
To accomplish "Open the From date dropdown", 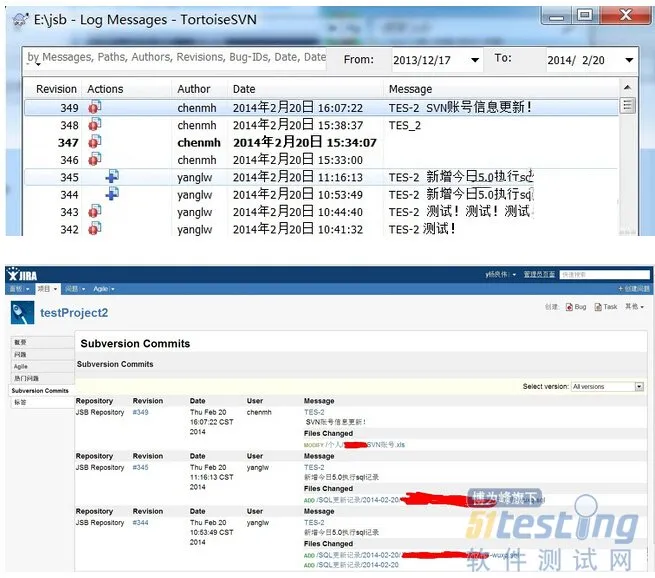I will [475, 60].
